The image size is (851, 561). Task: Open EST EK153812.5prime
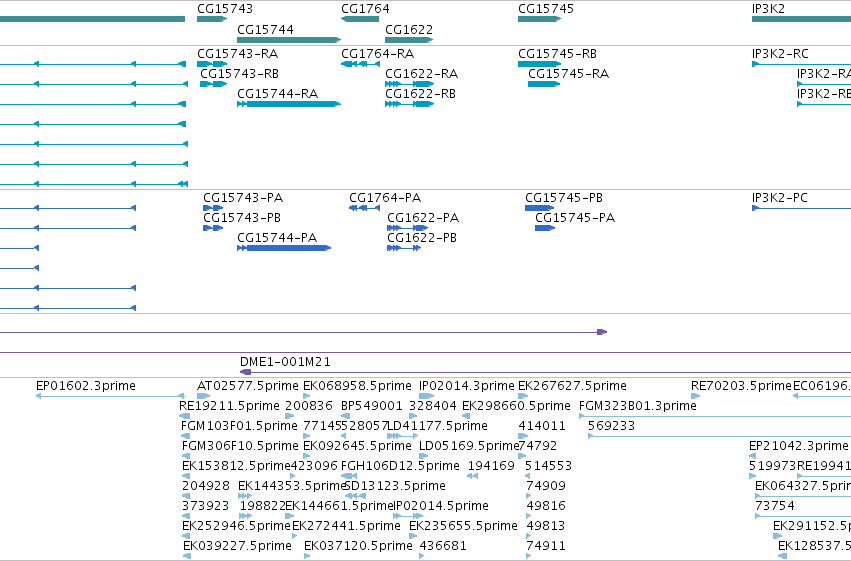pos(236,466)
